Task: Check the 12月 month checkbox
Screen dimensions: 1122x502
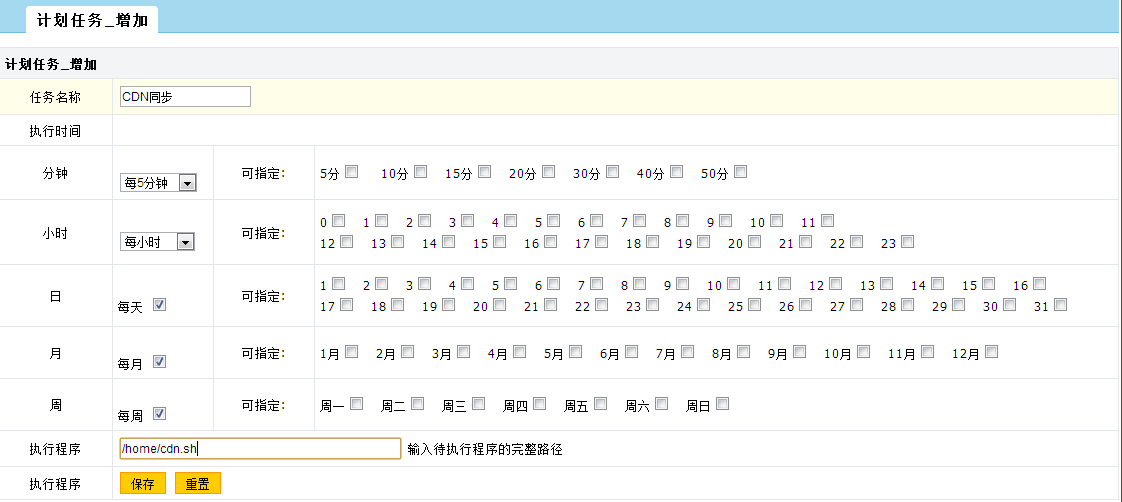Action: point(991,352)
